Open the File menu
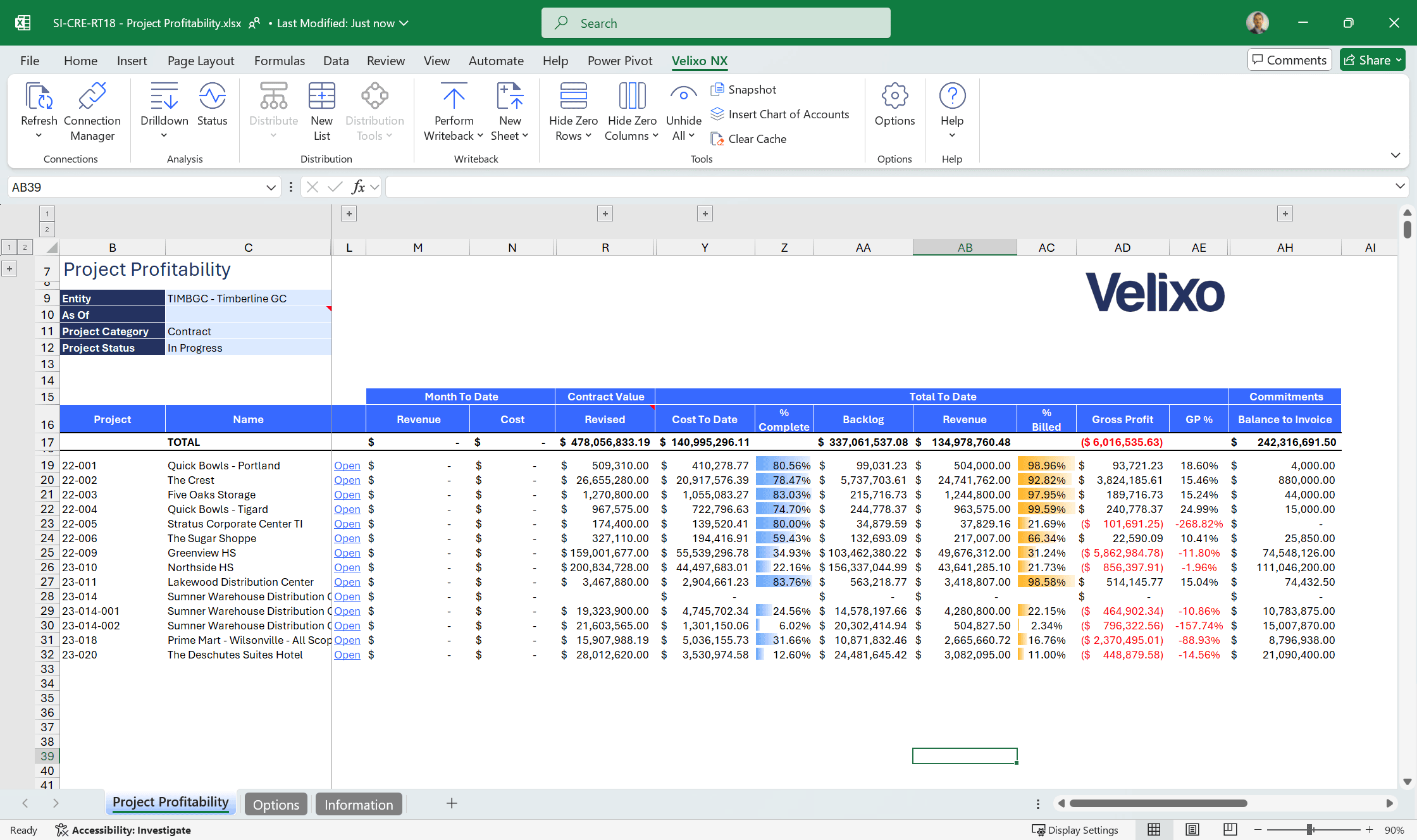This screenshot has width=1417, height=840. (x=30, y=61)
